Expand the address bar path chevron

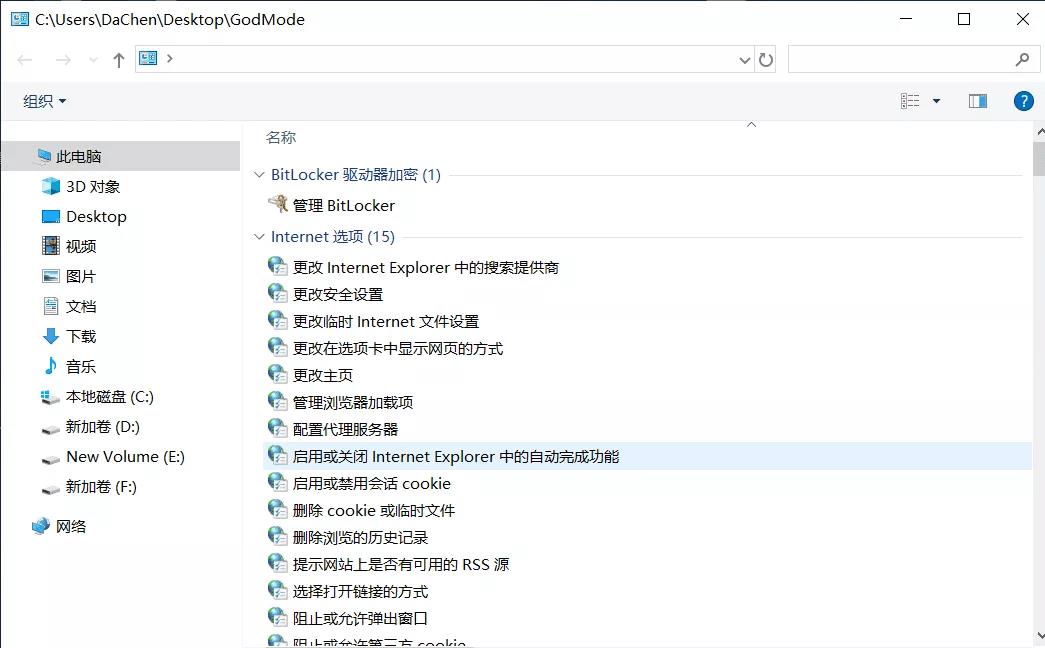click(x=170, y=59)
